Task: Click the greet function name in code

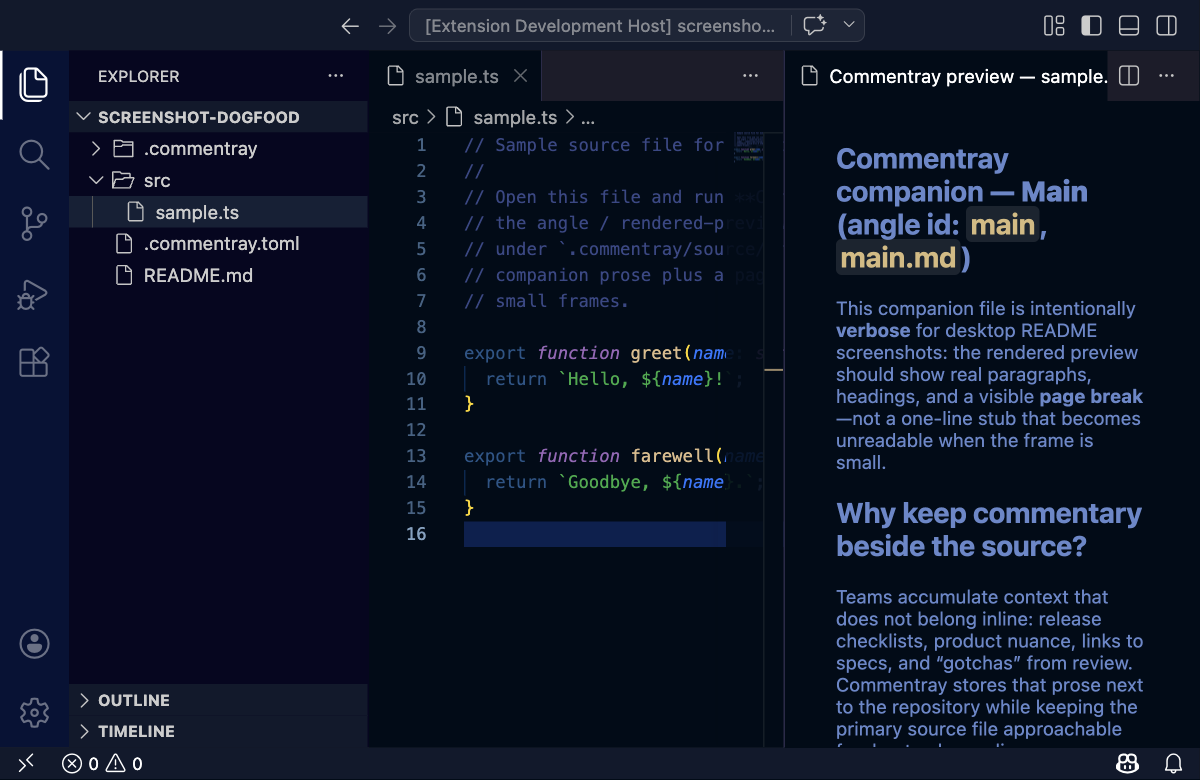Action: click(655, 353)
